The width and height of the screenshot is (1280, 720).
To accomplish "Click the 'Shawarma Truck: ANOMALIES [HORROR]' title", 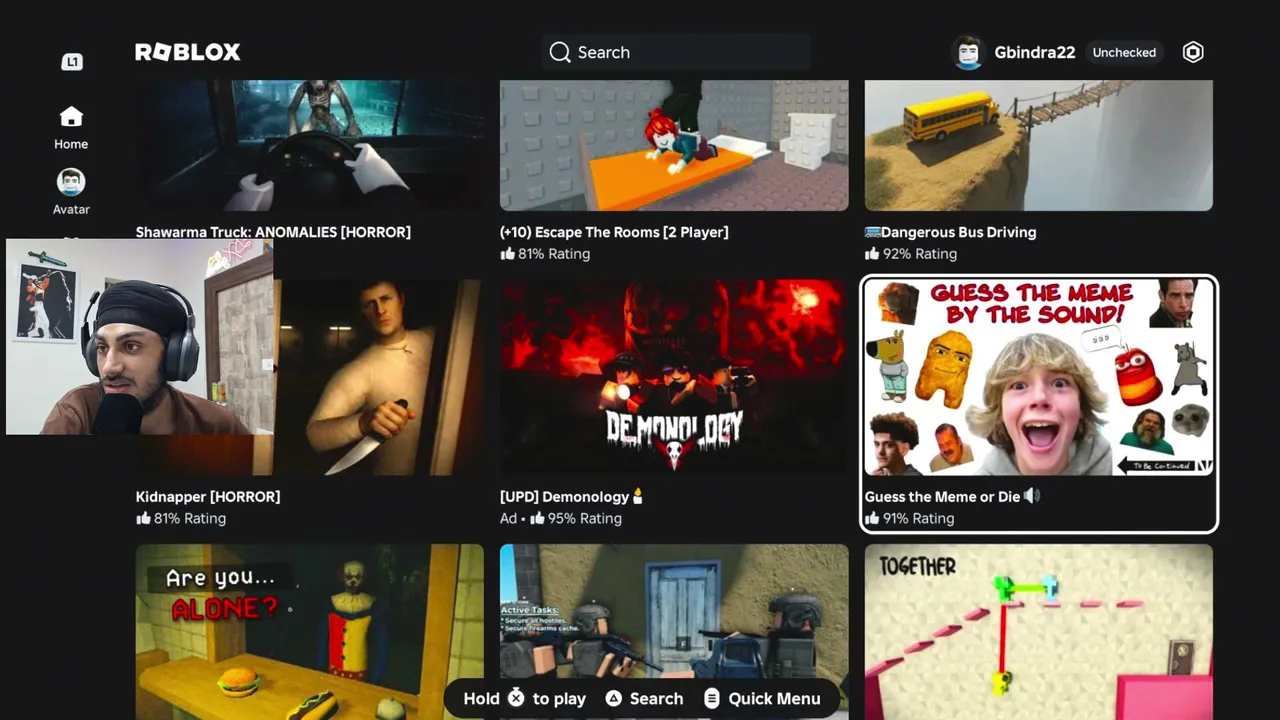I will (273, 232).
